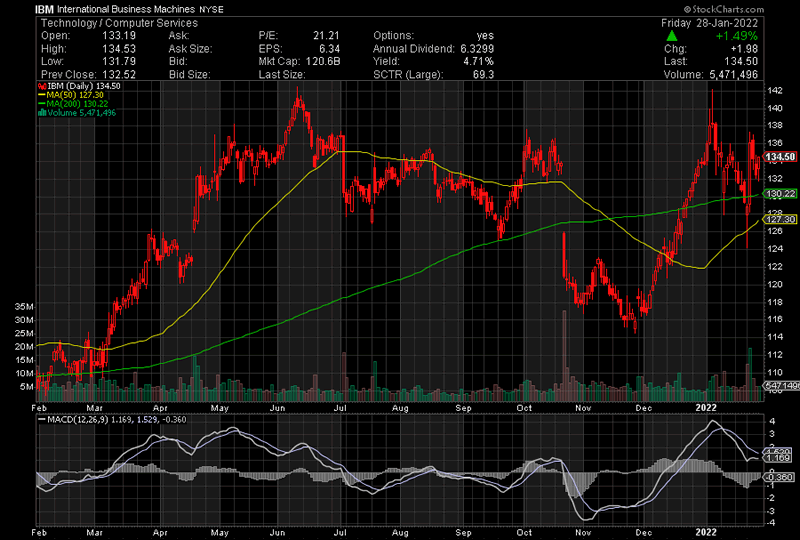Click the Last value 134.50 in header
Screen dimensions: 800x540
click(741, 61)
